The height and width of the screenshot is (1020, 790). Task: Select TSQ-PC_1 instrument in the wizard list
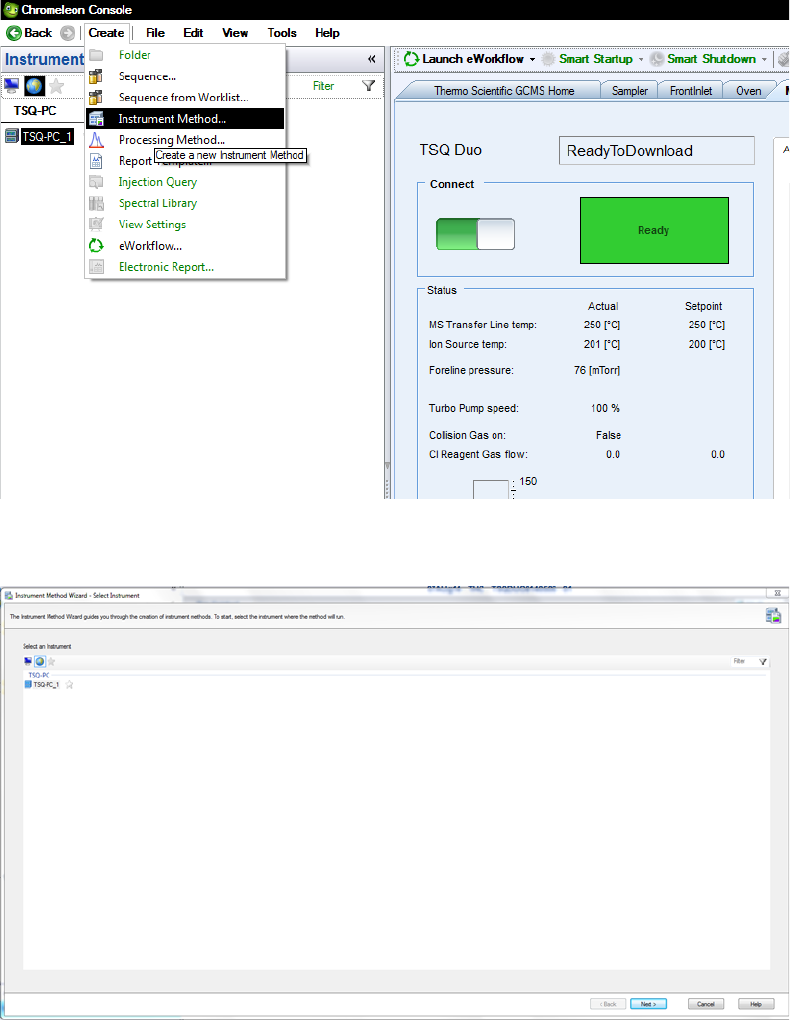[46, 684]
